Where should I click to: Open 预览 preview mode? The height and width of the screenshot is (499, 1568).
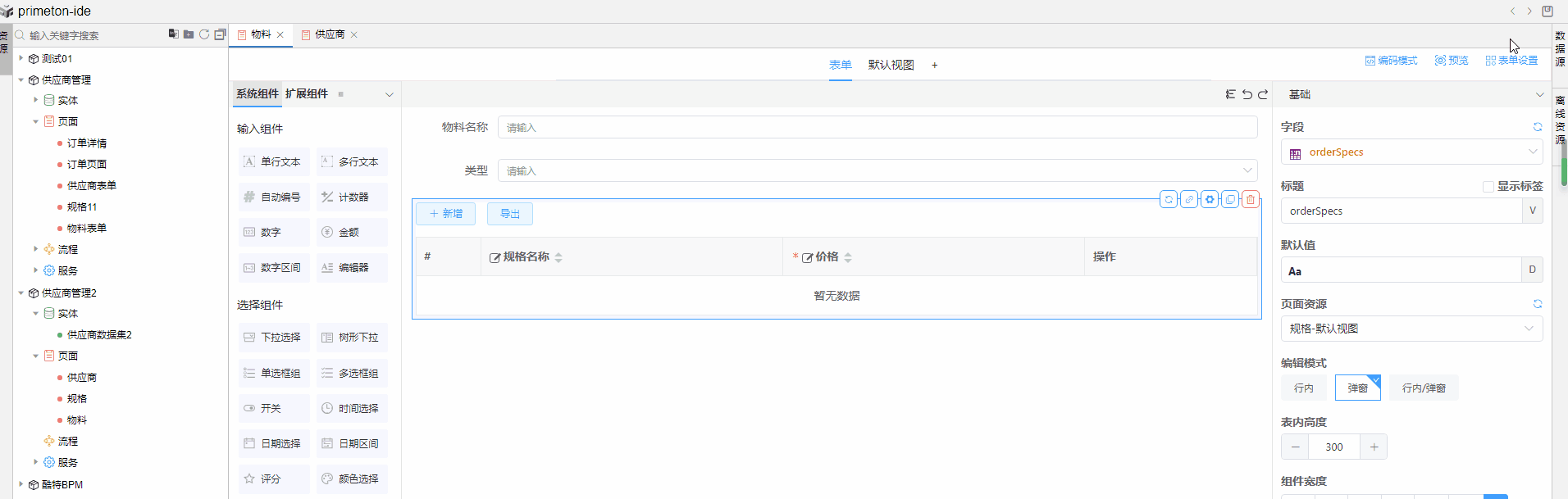point(1452,61)
